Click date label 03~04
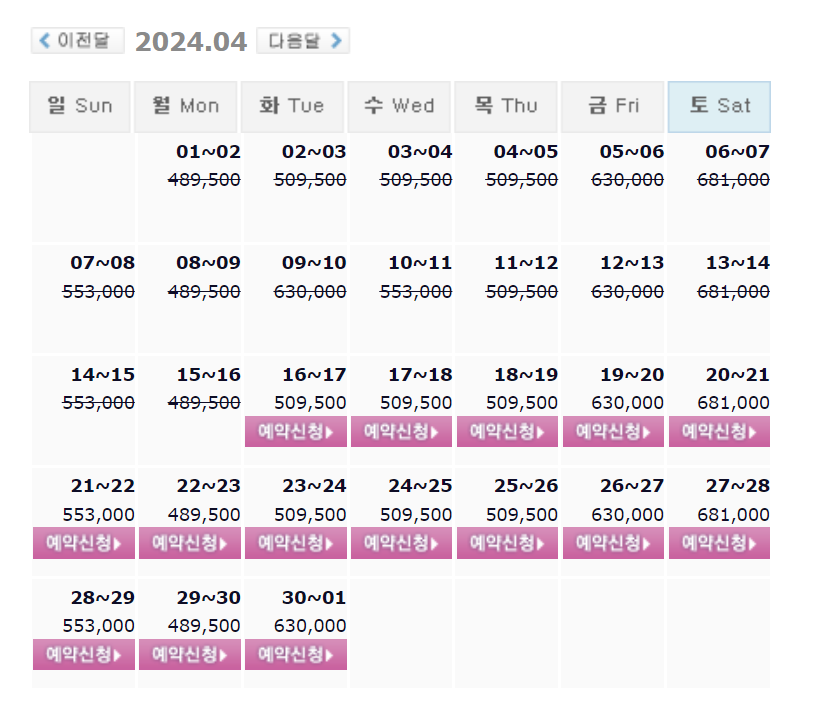 tap(420, 152)
